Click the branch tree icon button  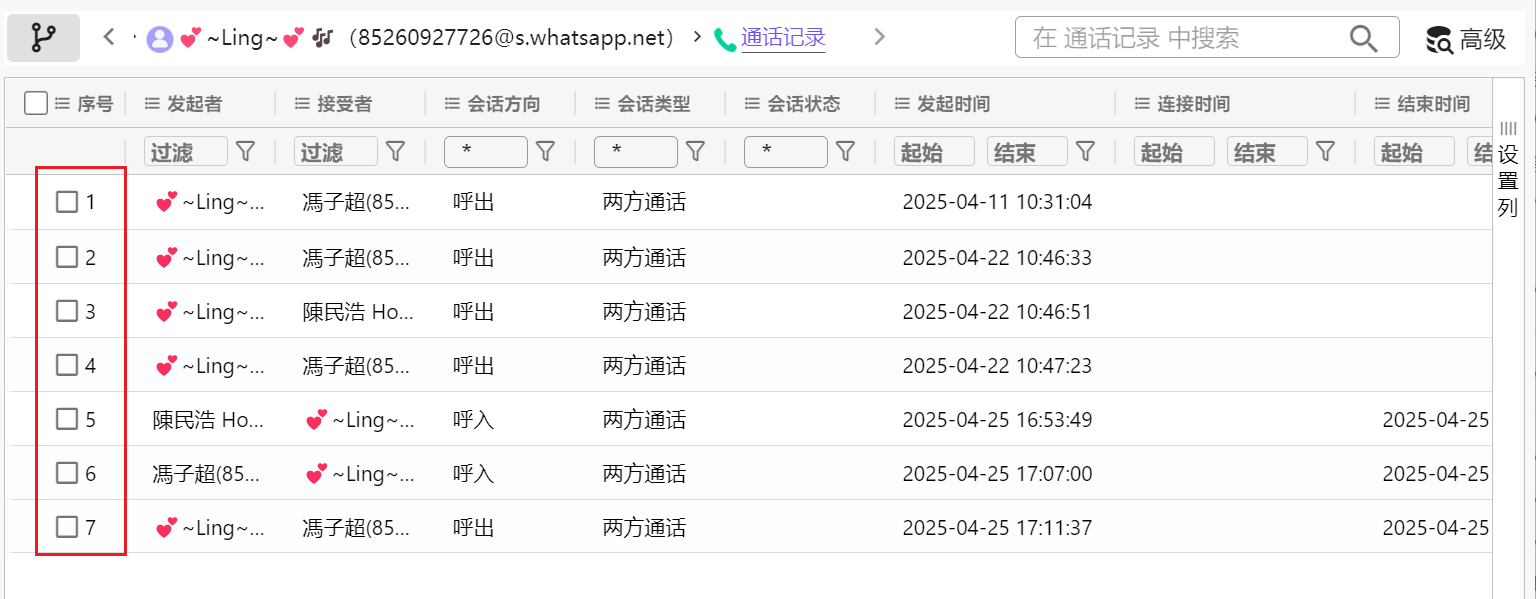(43, 38)
